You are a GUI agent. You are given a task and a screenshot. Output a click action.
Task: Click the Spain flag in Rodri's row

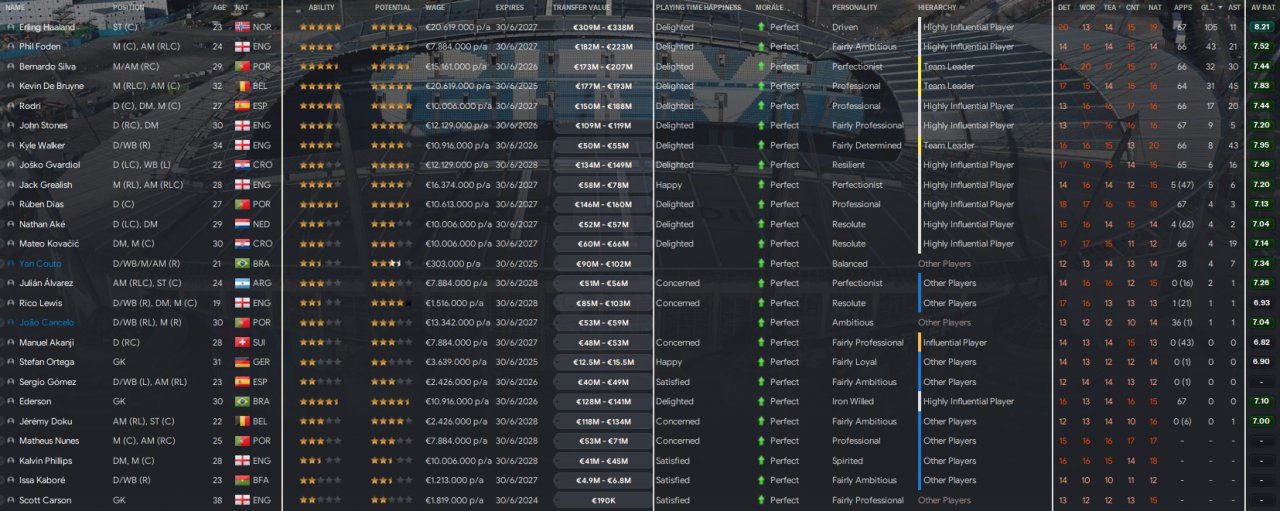click(242, 106)
